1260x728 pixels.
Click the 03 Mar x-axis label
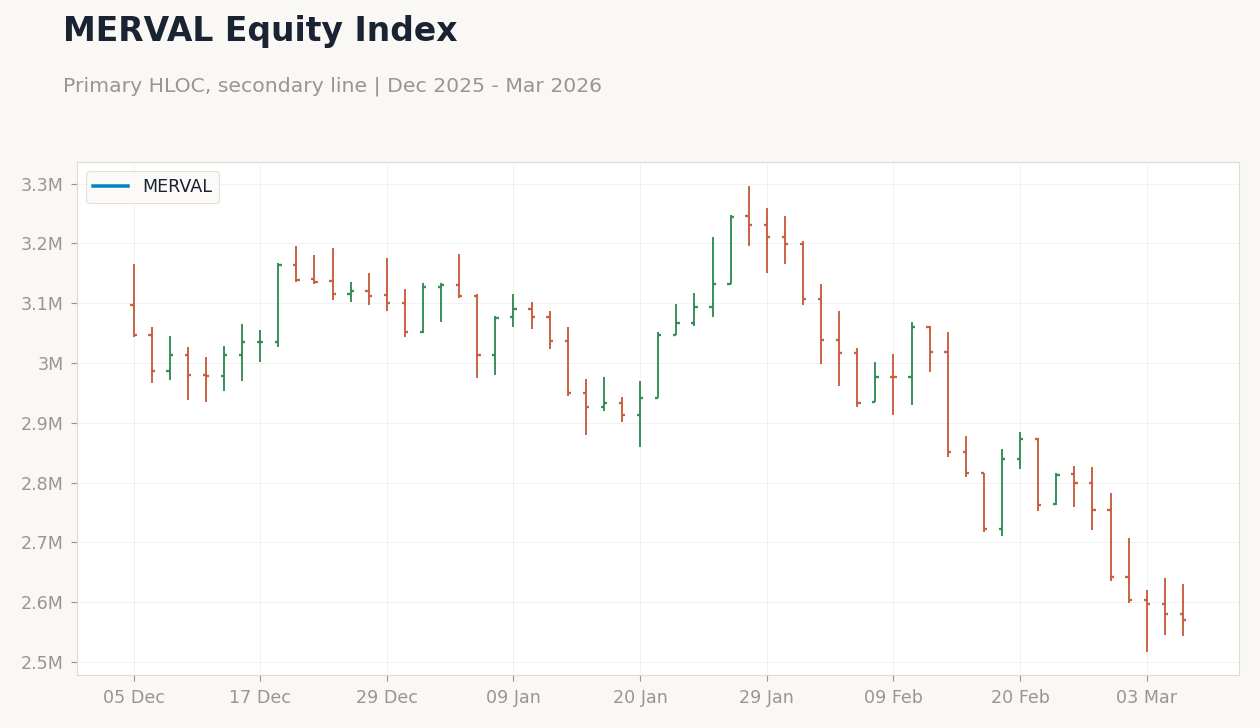click(x=1147, y=698)
